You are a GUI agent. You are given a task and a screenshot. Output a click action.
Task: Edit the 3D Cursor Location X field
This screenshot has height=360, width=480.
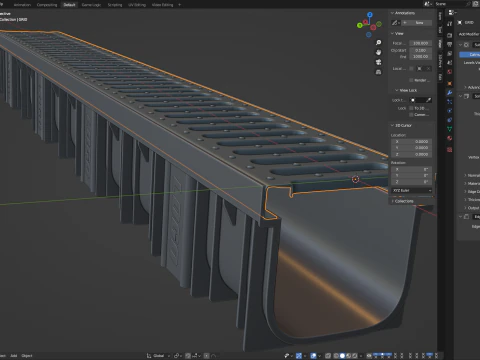click(x=412, y=142)
